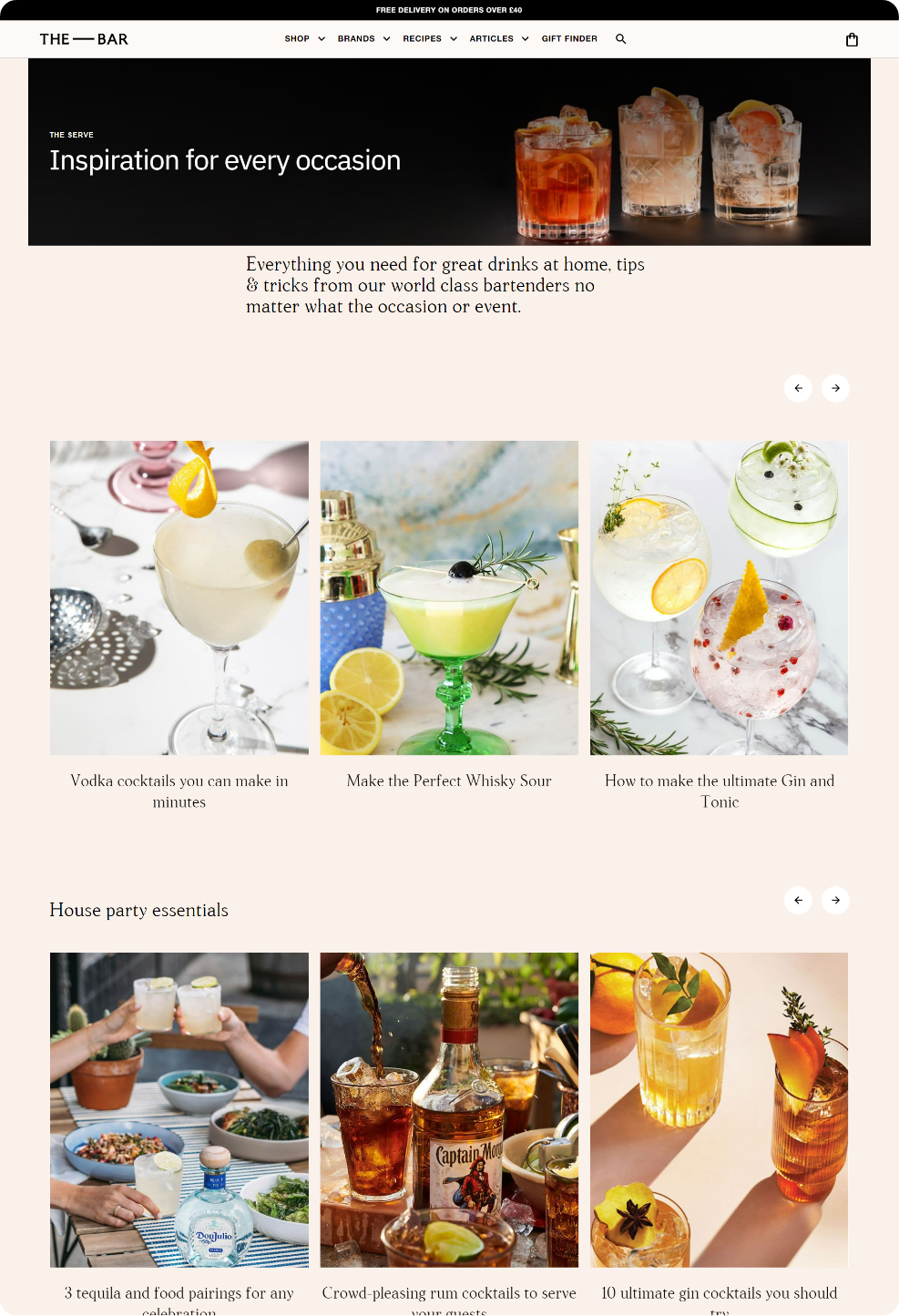This screenshot has height=1316, width=899.
Task: Advance top carousel with next arrow
Action: pyautogui.click(x=835, y=388)
